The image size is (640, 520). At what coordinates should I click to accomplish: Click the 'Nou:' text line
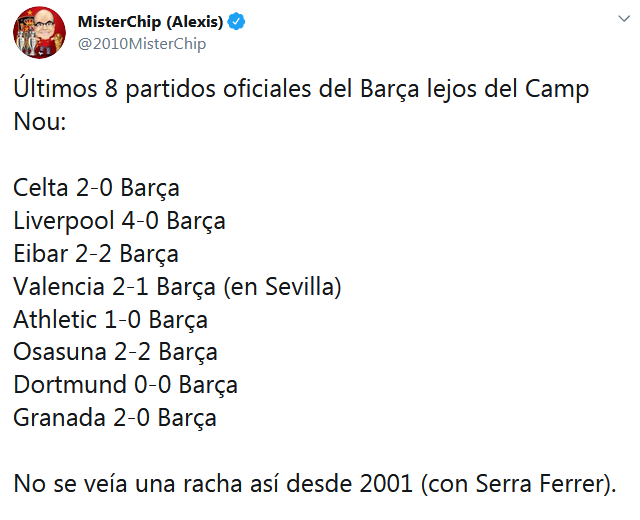40,122
